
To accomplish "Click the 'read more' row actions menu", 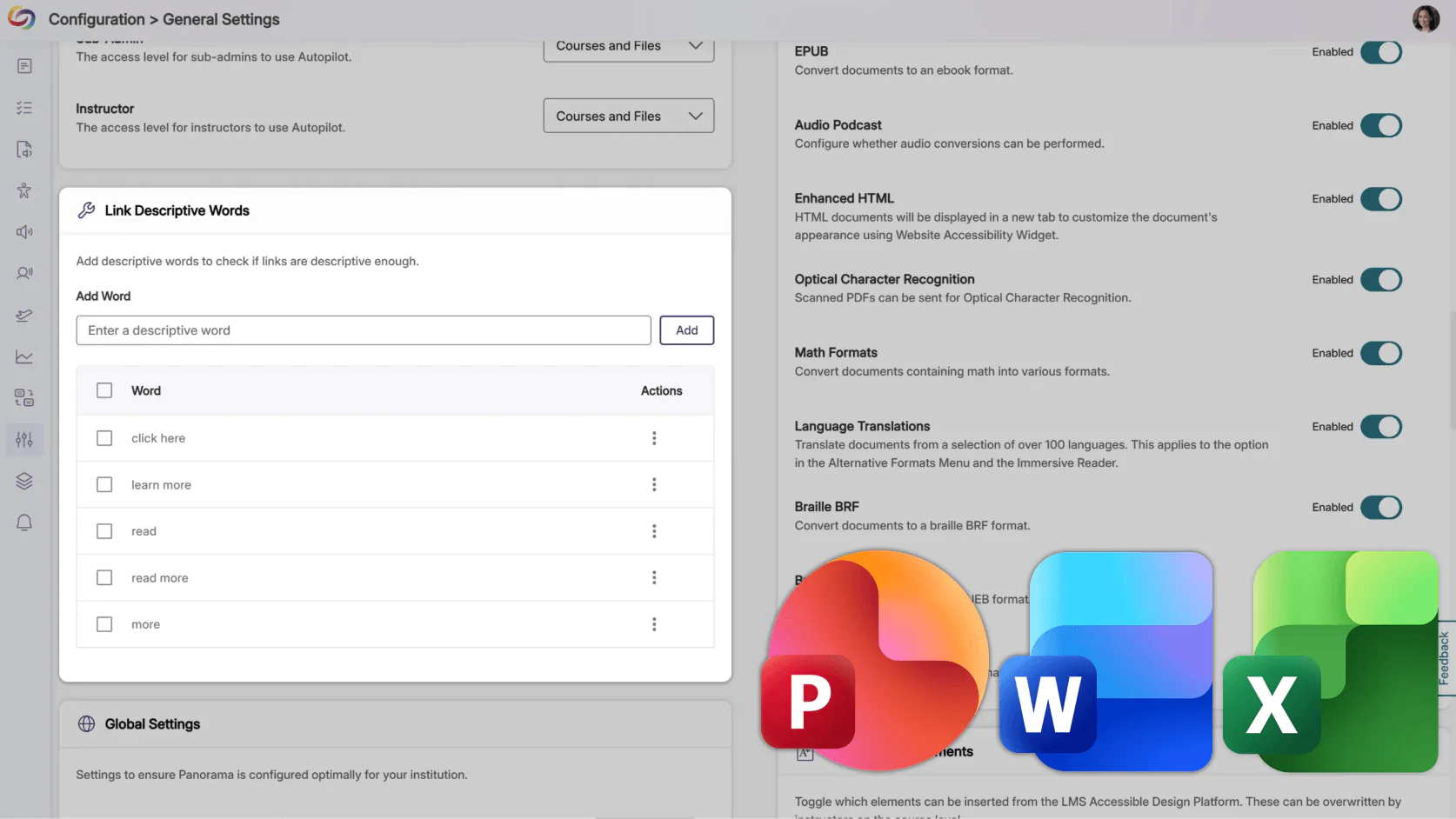I will [x=654, y=577].
